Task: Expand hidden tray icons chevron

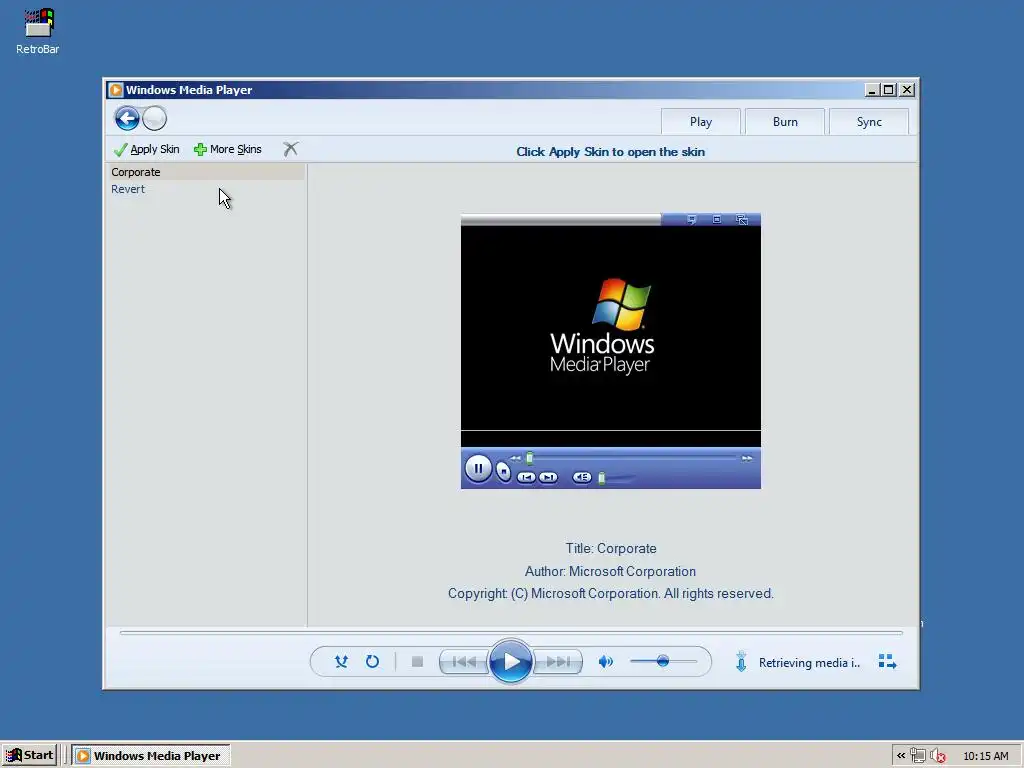Action: pyautogui.click(x=901, y=756)
